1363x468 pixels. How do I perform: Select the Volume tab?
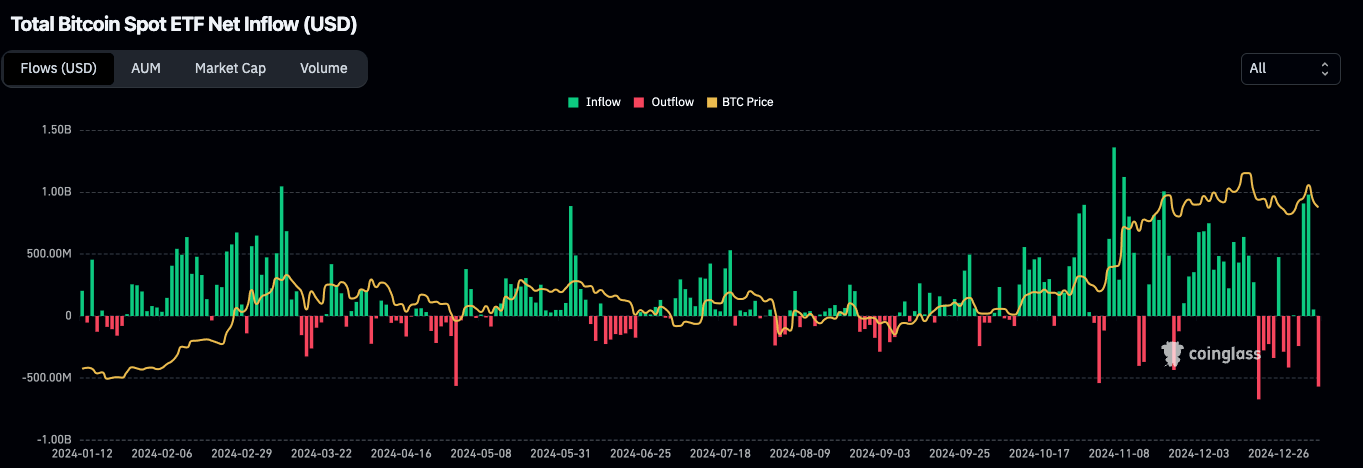(323, 68)
